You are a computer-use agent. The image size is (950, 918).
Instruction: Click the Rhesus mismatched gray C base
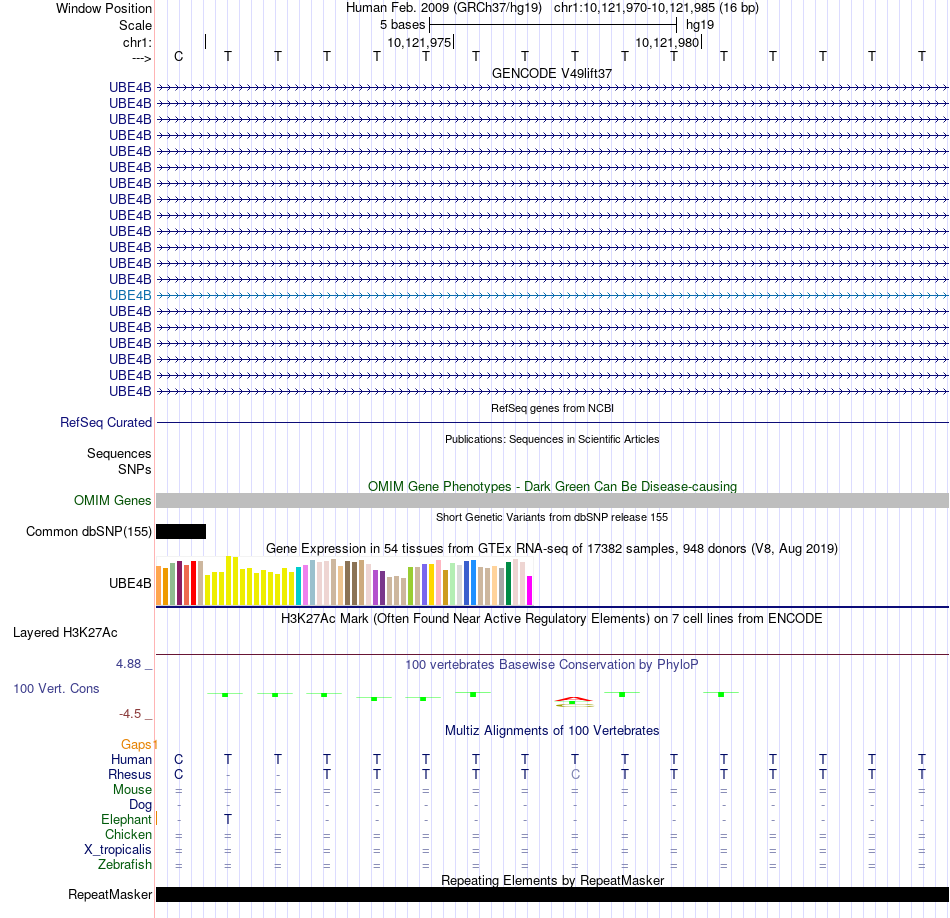(x=575, y=774)
